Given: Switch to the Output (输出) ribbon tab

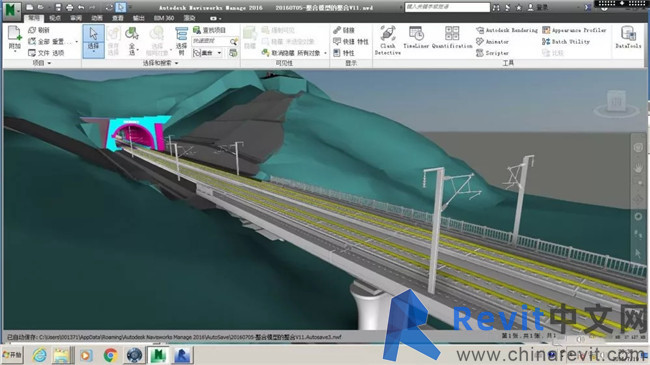Looking at the screenshot, I should pyautogui.click(x=138, y=18).
